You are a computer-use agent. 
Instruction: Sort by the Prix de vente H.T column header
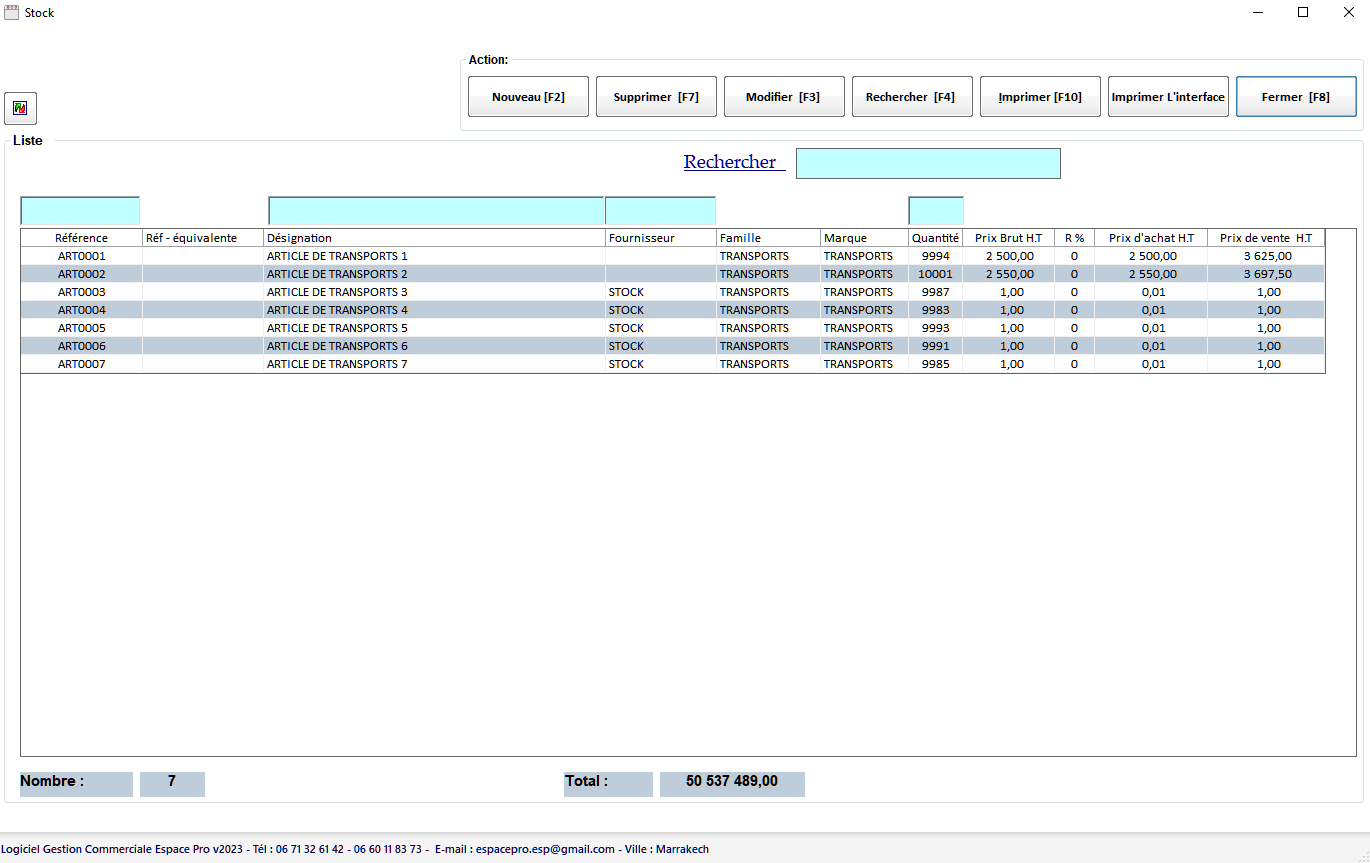click(x=1266, y=238)
